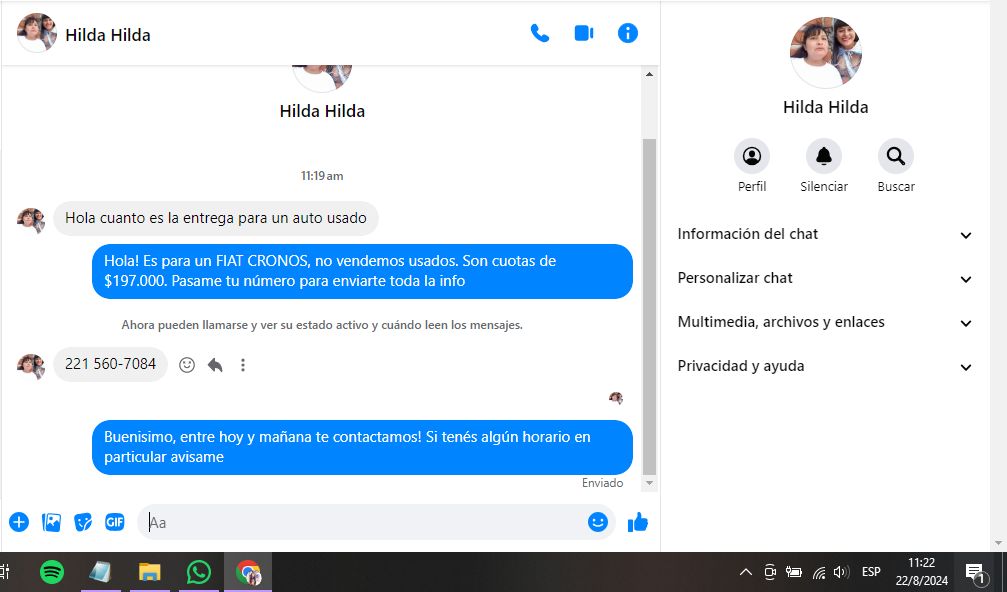Click the seen-by avatar read receipt
1007x592 pixels.
tap(616, 398)
